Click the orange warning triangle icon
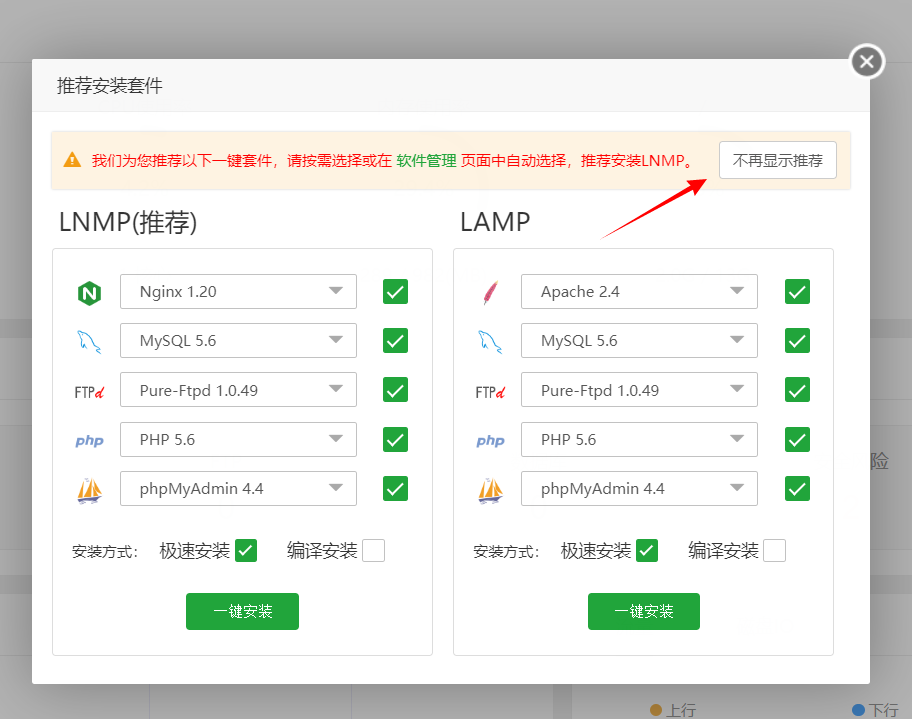Image resolution: width=912 pixels, height=719 pixels. pos(72,159)
